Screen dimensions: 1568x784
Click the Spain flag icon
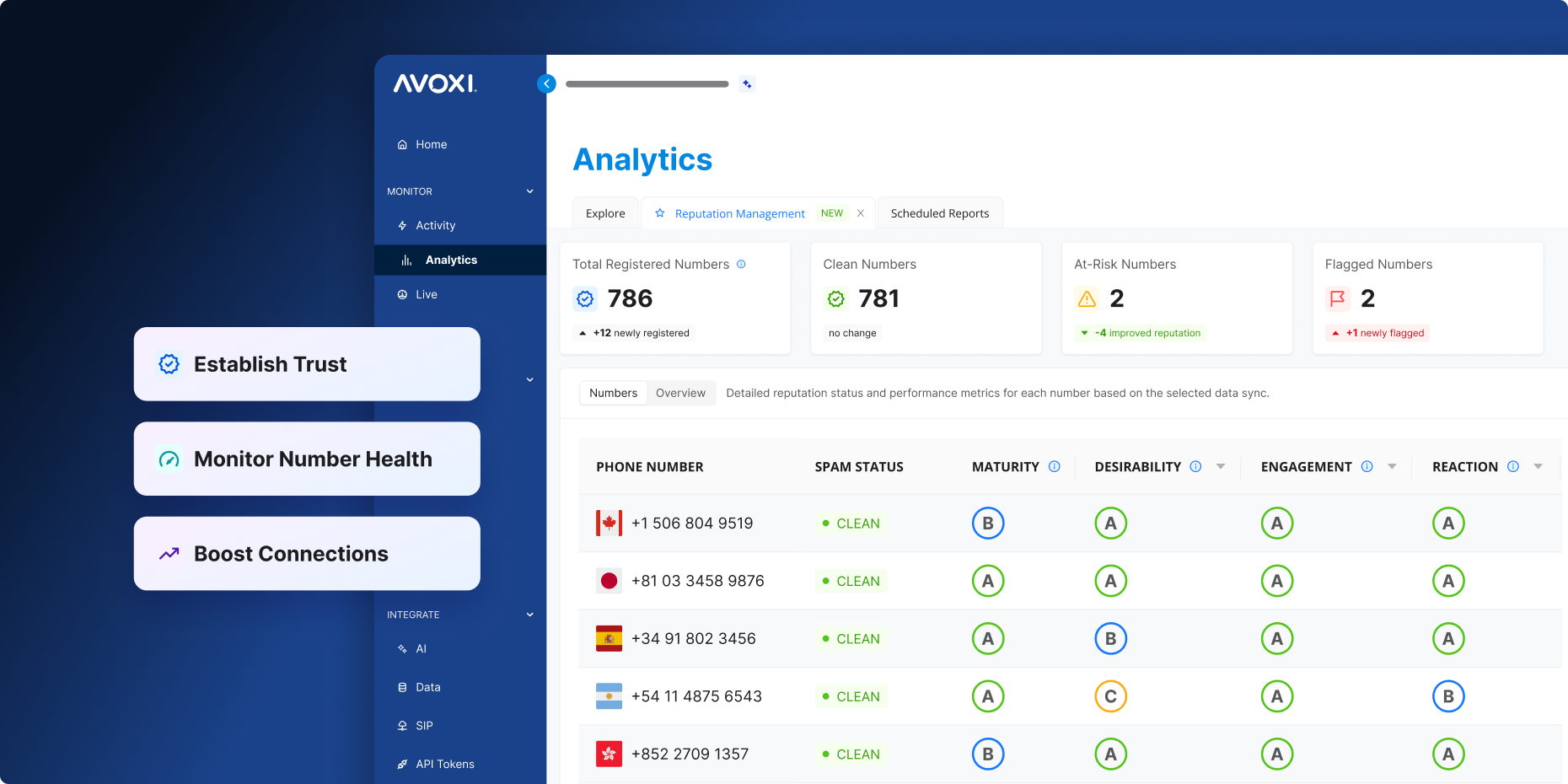pos(609,639)
